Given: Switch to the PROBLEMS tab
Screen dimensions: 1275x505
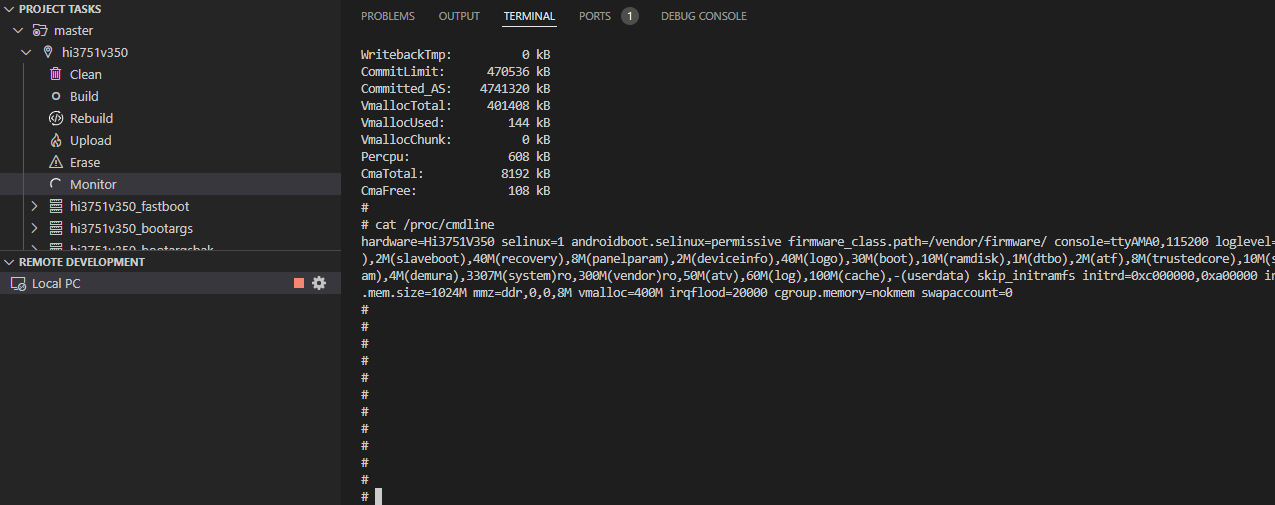Looking at the screenshot, I should click(388, 16).
